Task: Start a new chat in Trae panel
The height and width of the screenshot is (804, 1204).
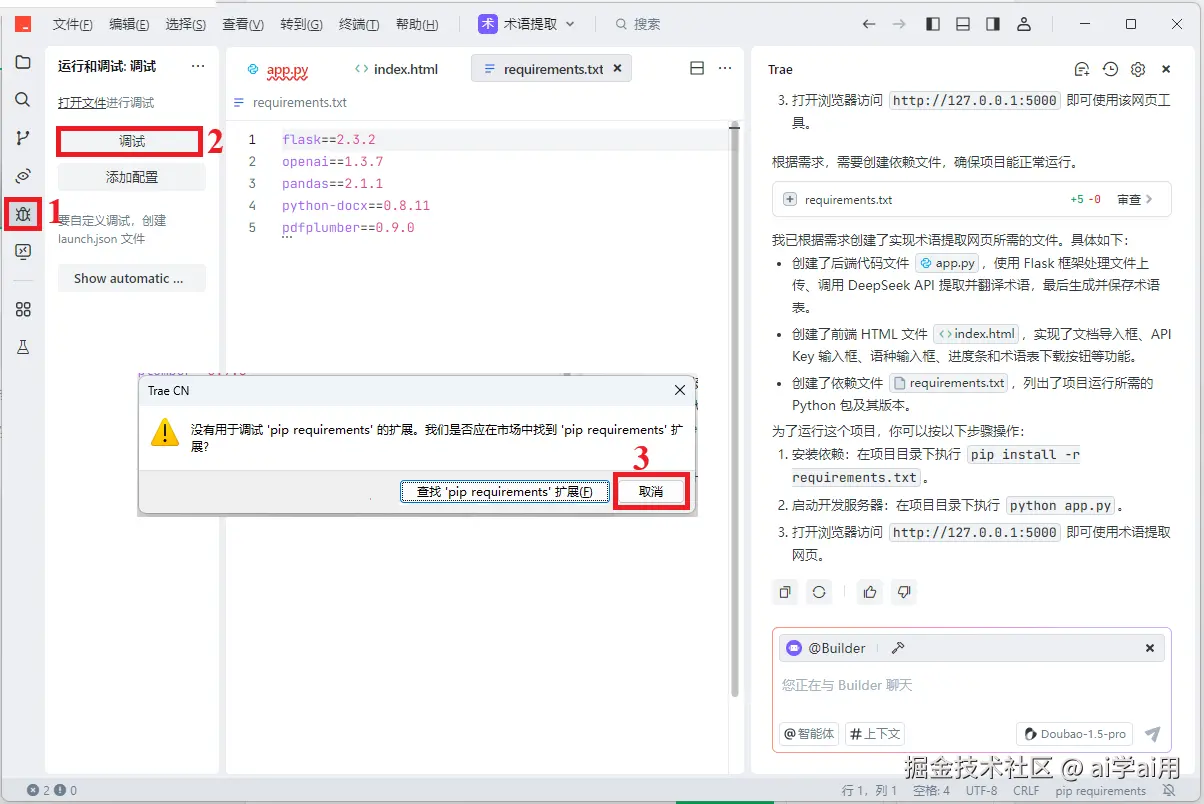Action: [x=1081, y=69]
